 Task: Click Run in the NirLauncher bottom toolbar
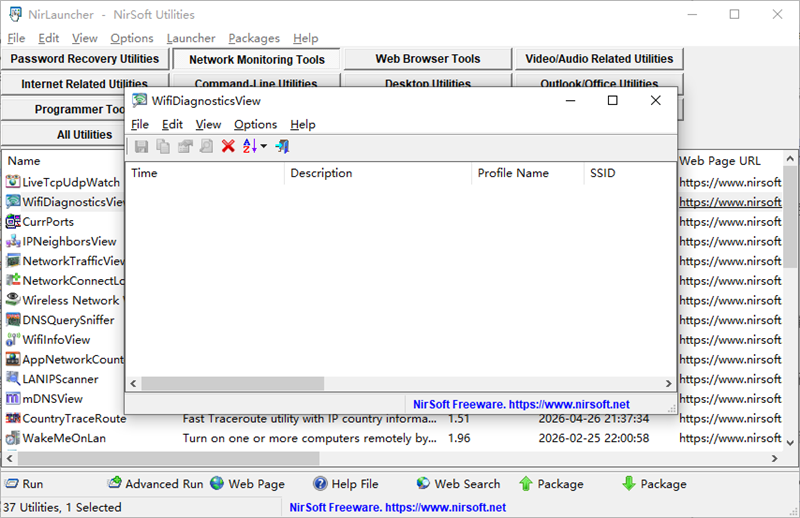[24, 484]
